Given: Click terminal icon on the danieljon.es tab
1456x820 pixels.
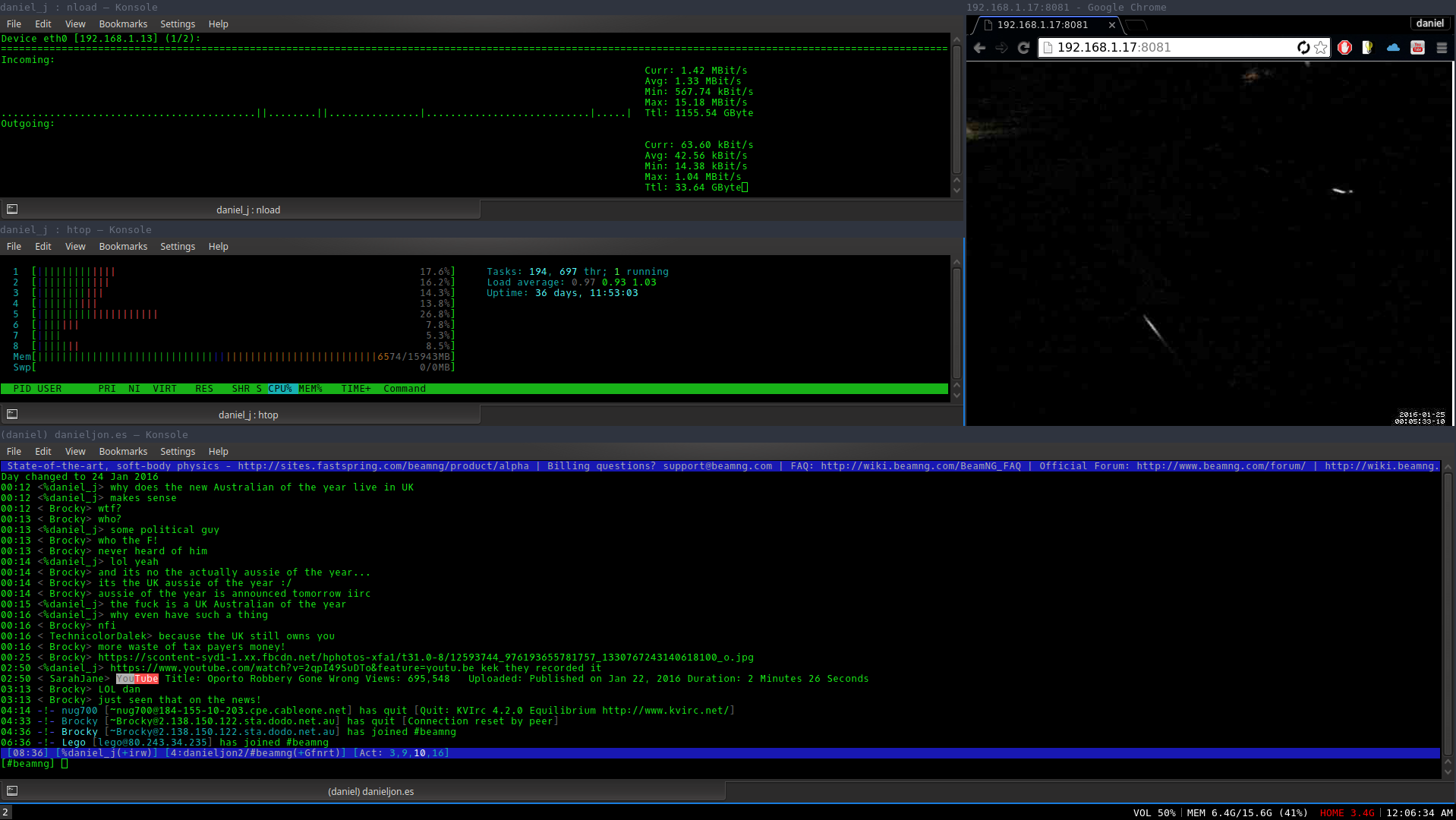Looking at the screenshot, I should point(12,791).
